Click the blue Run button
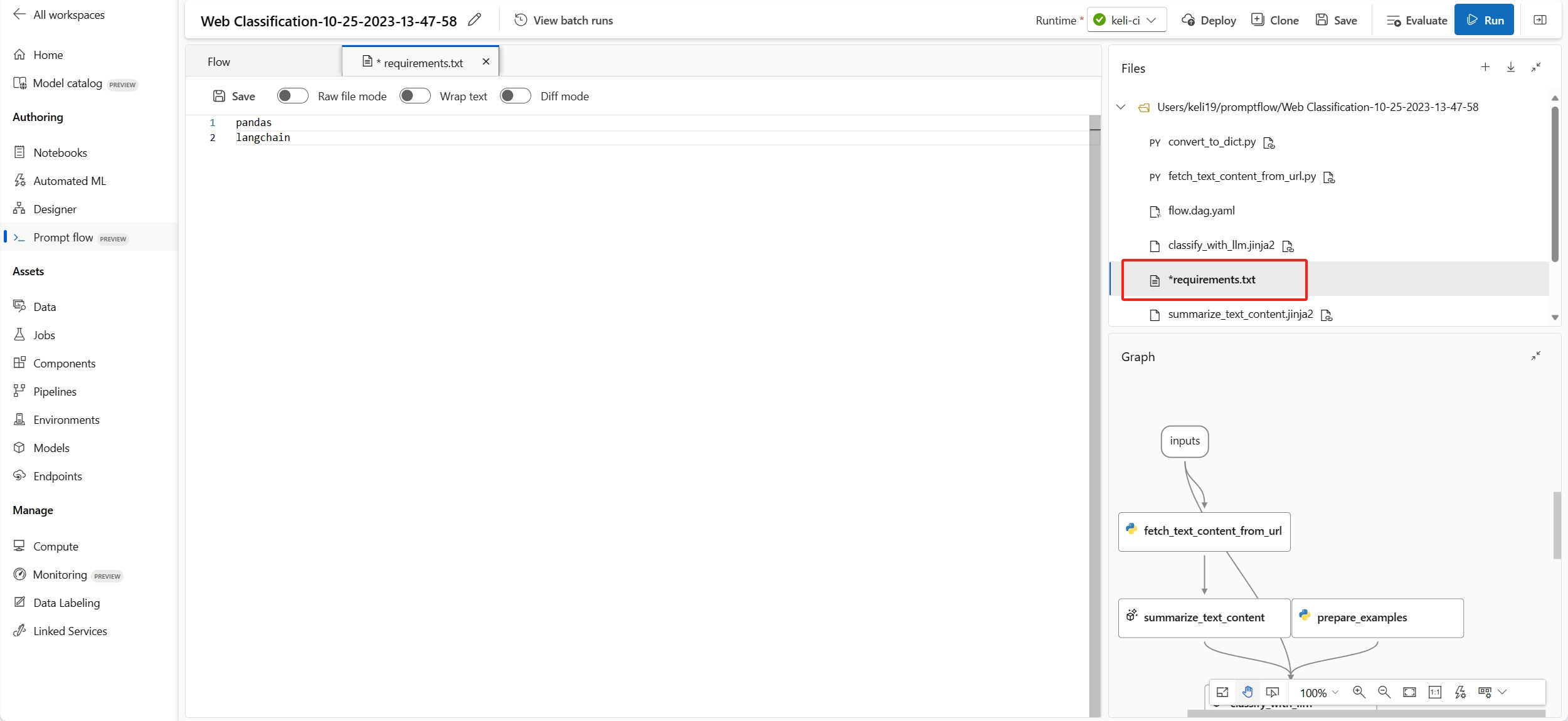This screenshot has width=1568, height=721. pyautogui.click(x=1484, y=20)
